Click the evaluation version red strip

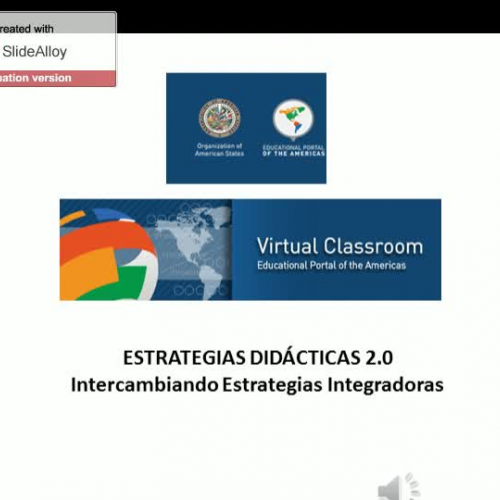(x=58, y=78)
